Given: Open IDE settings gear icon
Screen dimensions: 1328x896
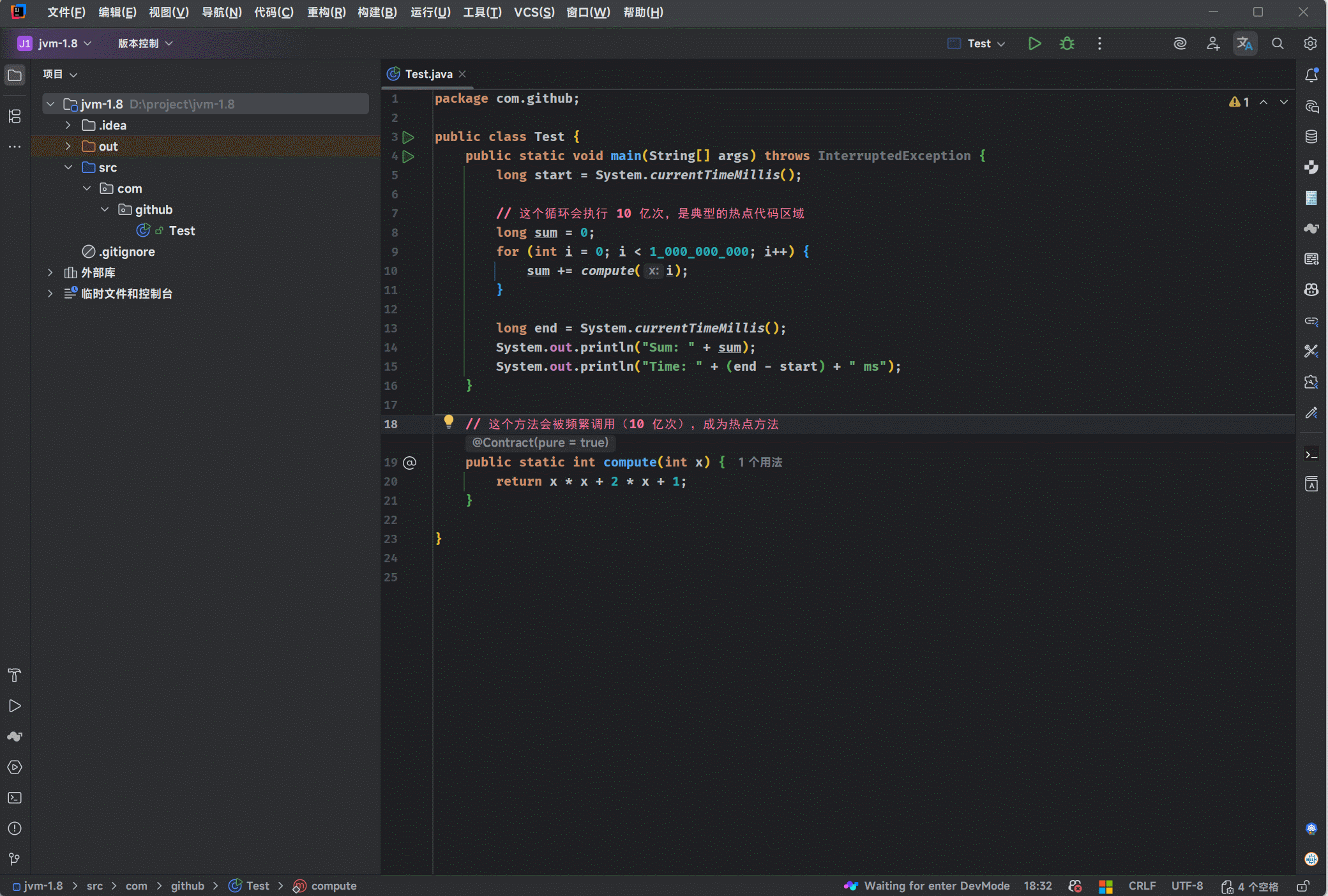Looking at the screenshot, I should pos(1310,43).
